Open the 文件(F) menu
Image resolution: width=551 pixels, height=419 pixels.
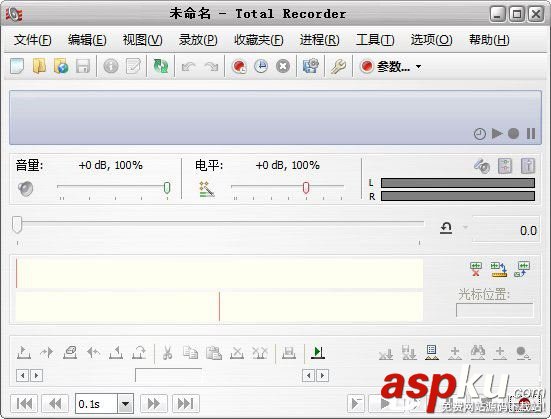coord(32,40)
